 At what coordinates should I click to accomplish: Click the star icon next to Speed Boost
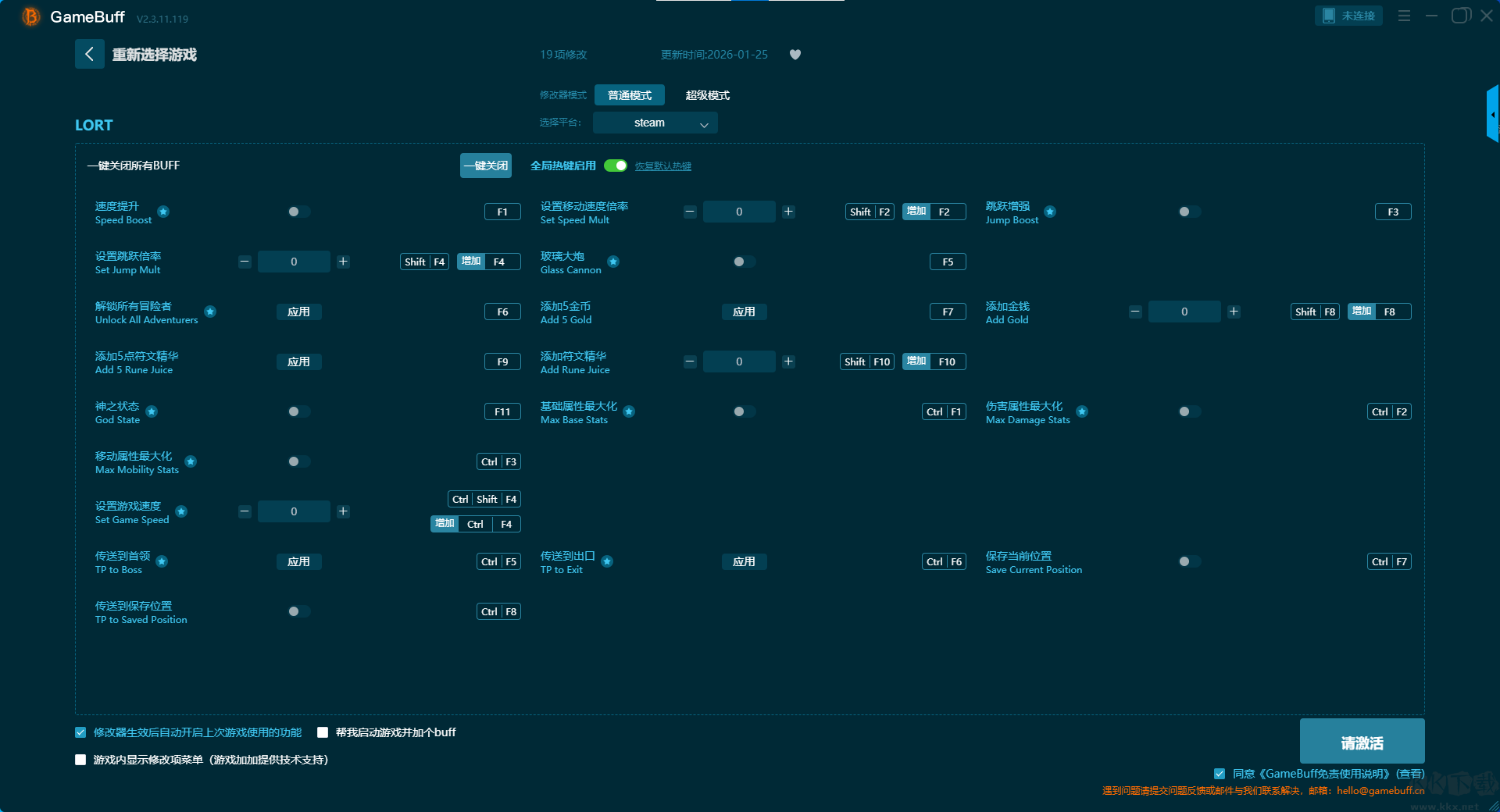pyautogui.click(x=163, y=212)
